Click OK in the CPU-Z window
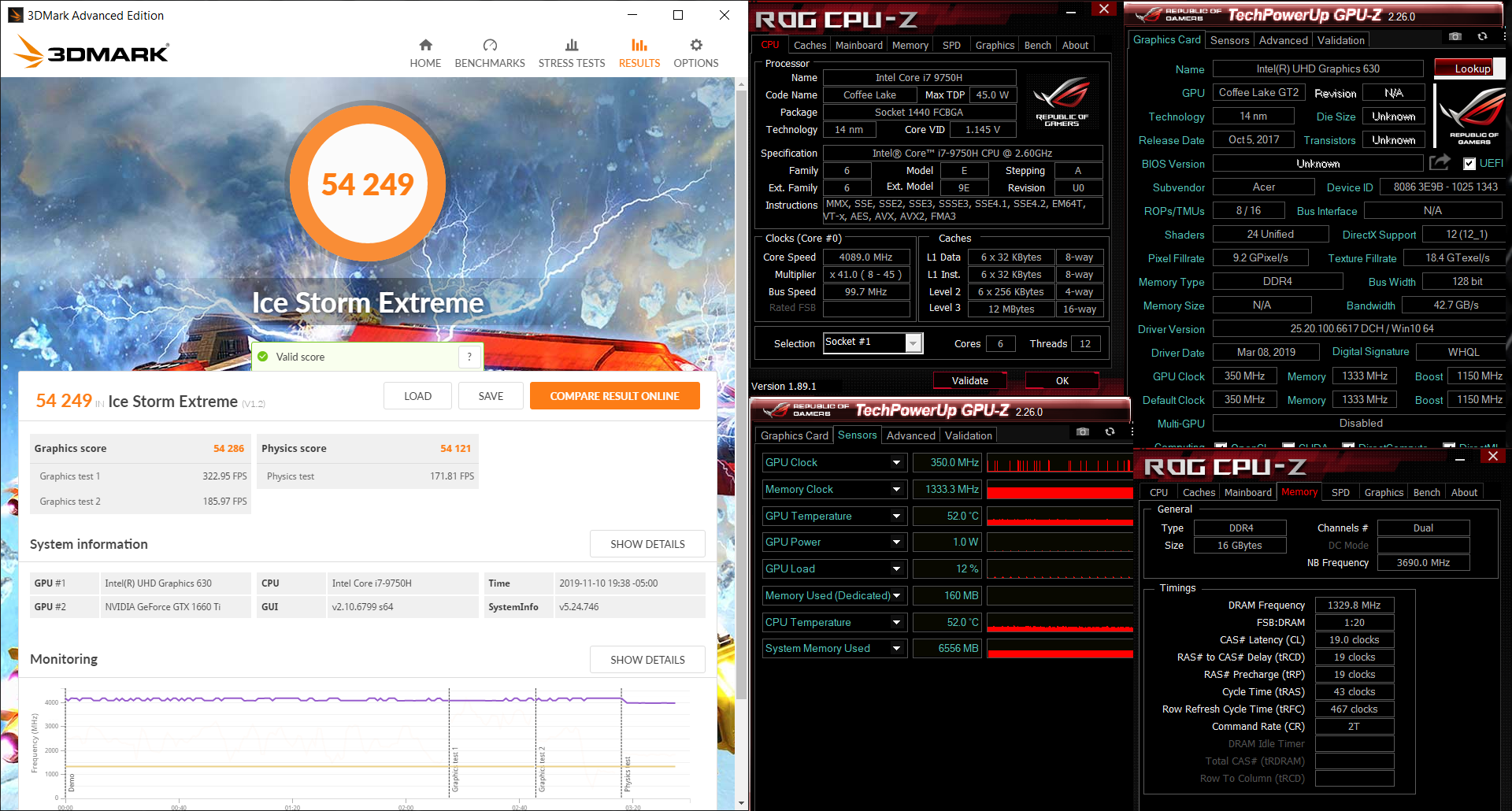The height and width of the screenshot is (811, 1512). tap(1062, 381)
